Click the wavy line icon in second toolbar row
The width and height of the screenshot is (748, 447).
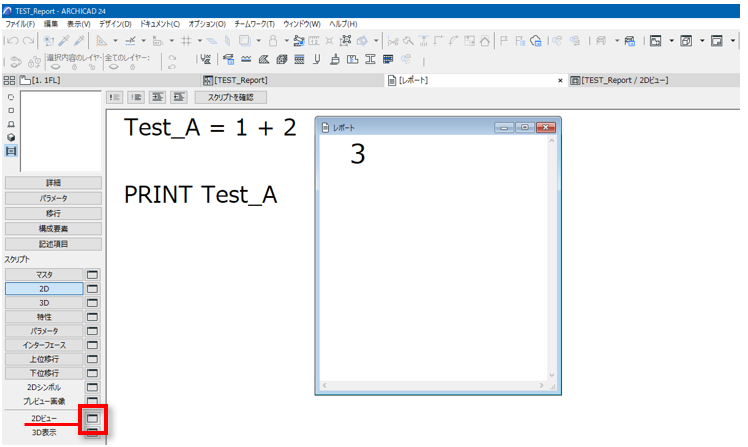[x=246, y=59]
